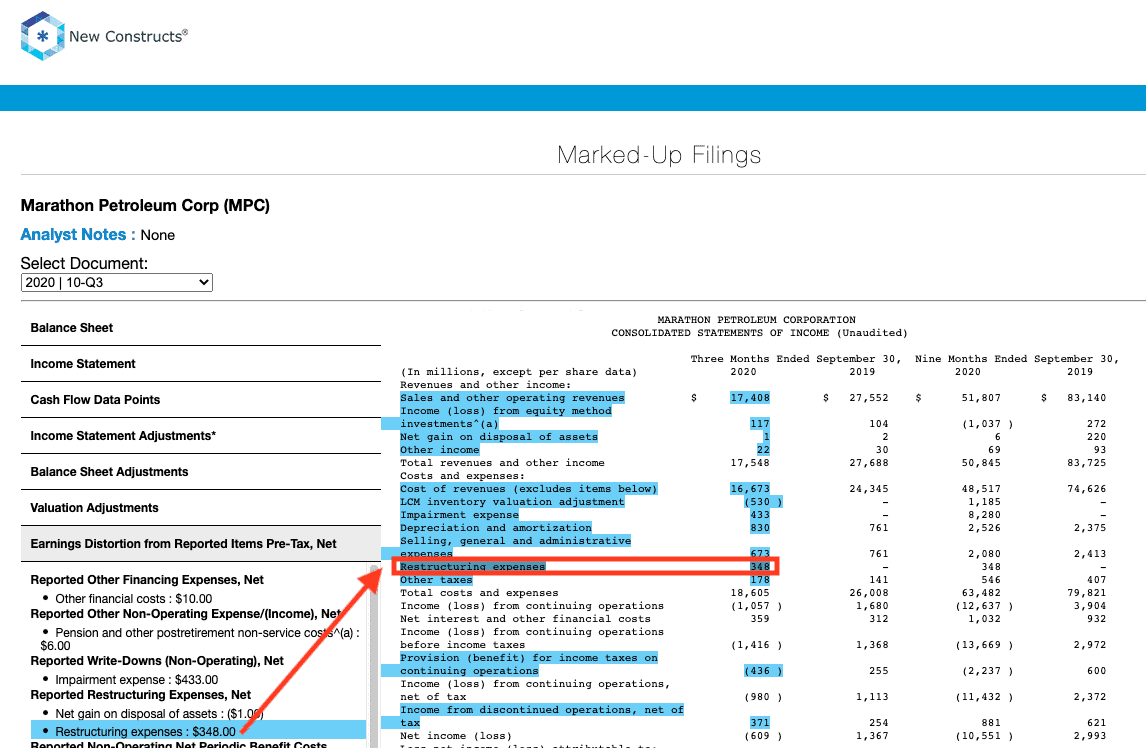Click the New Constructs hexagon logo icon
The height and width of the screenshot is (748, 1146).
click(42, 36)
